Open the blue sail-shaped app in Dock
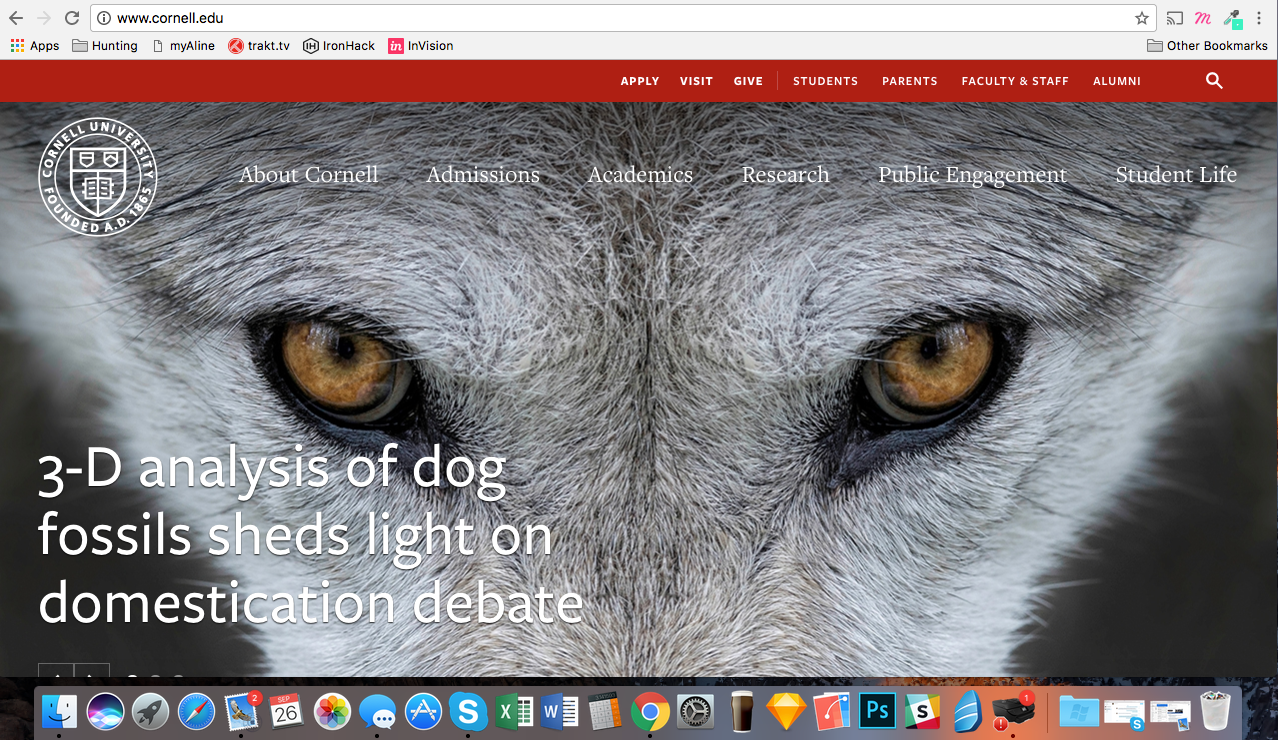Screen dimensions: 1278x740 [x=967, y=712]
